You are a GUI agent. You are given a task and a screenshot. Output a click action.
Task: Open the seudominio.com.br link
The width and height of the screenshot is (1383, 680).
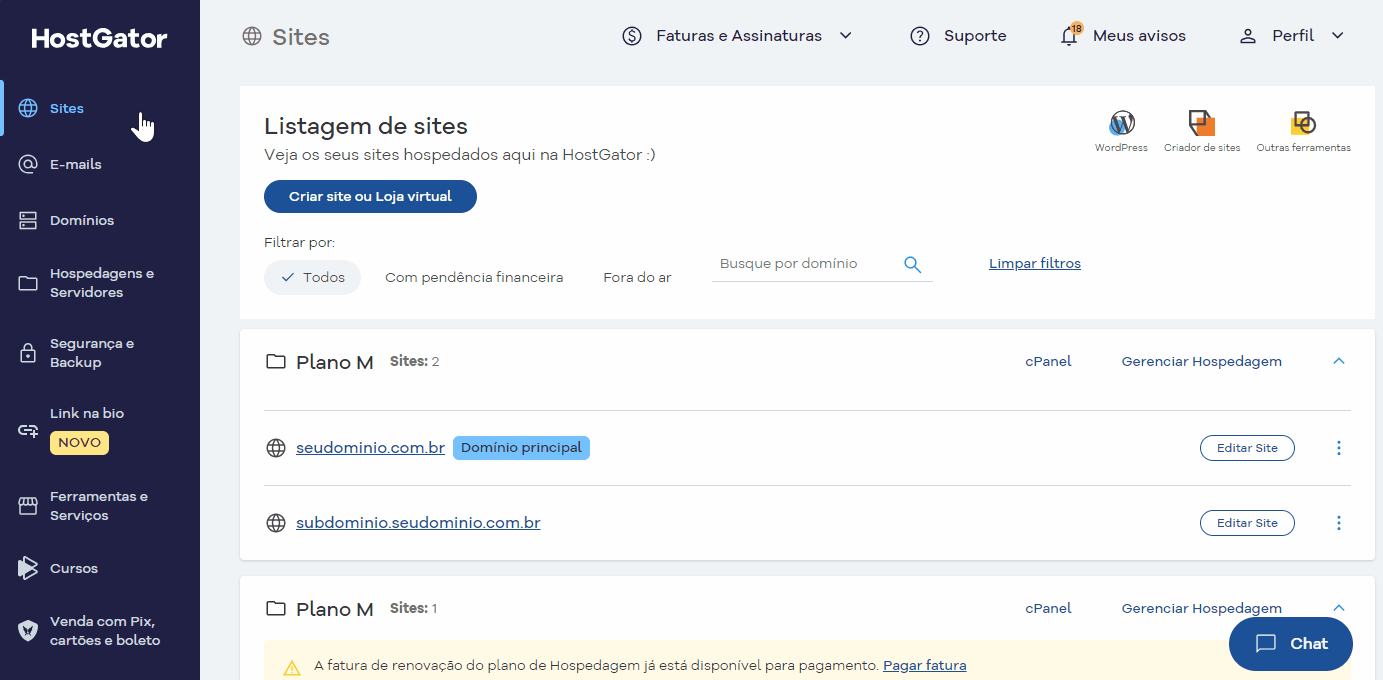click(370, 448)
